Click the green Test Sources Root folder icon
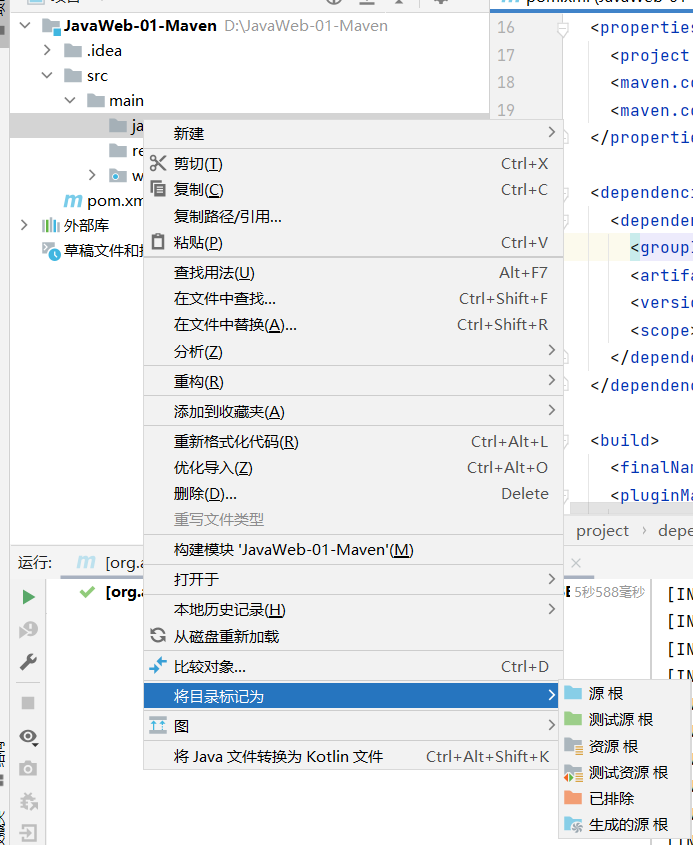Screen dimensions: 693x845 573,719
